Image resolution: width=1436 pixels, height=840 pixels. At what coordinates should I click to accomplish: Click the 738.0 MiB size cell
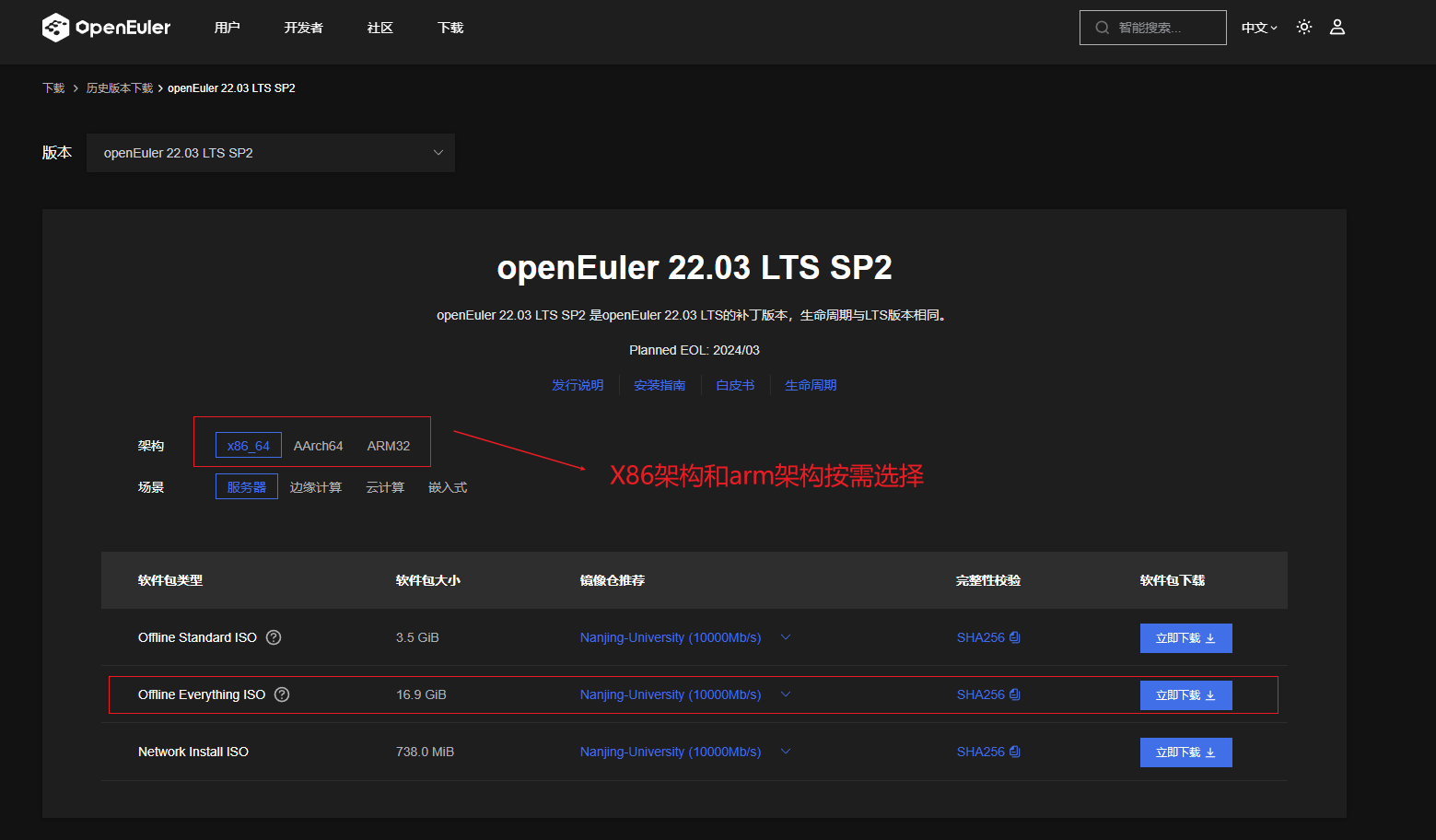tap(425, 752)
